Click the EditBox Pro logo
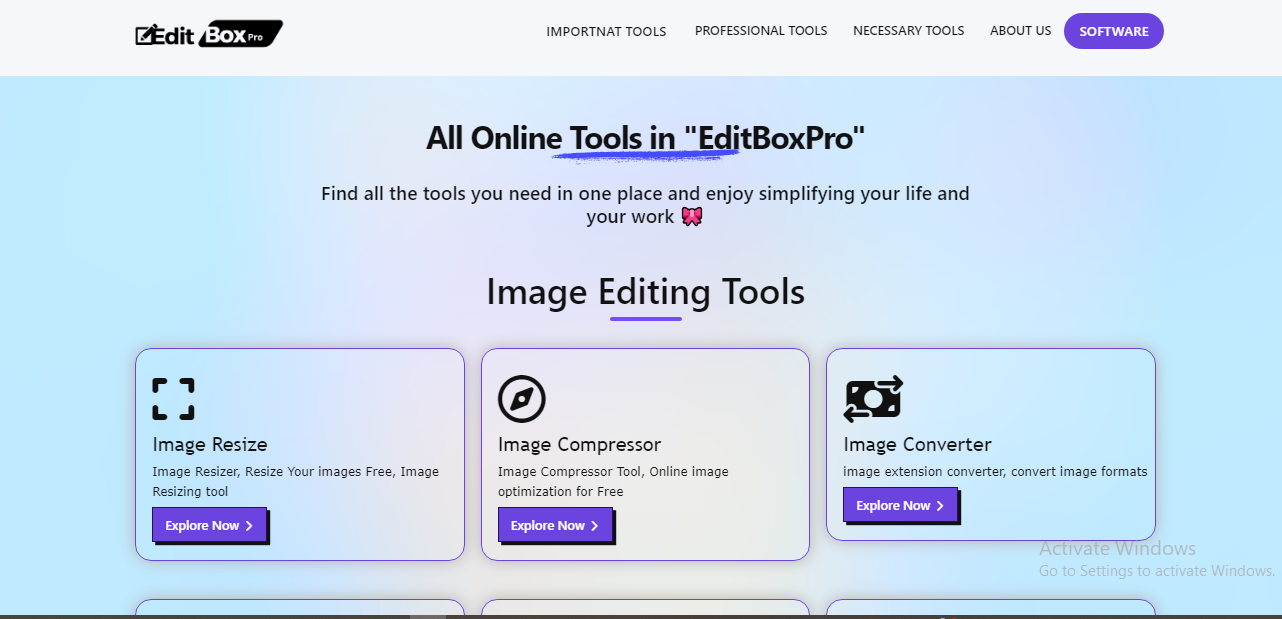Viewport: 1282px width, 619px height. tap(209, 34)
